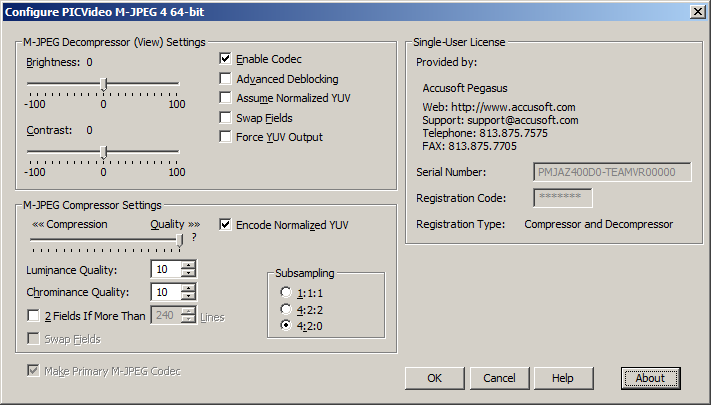This screenshot has height=405, width=711.
Task: Click the Compression Quality slider handle
Action: [180, 240]
